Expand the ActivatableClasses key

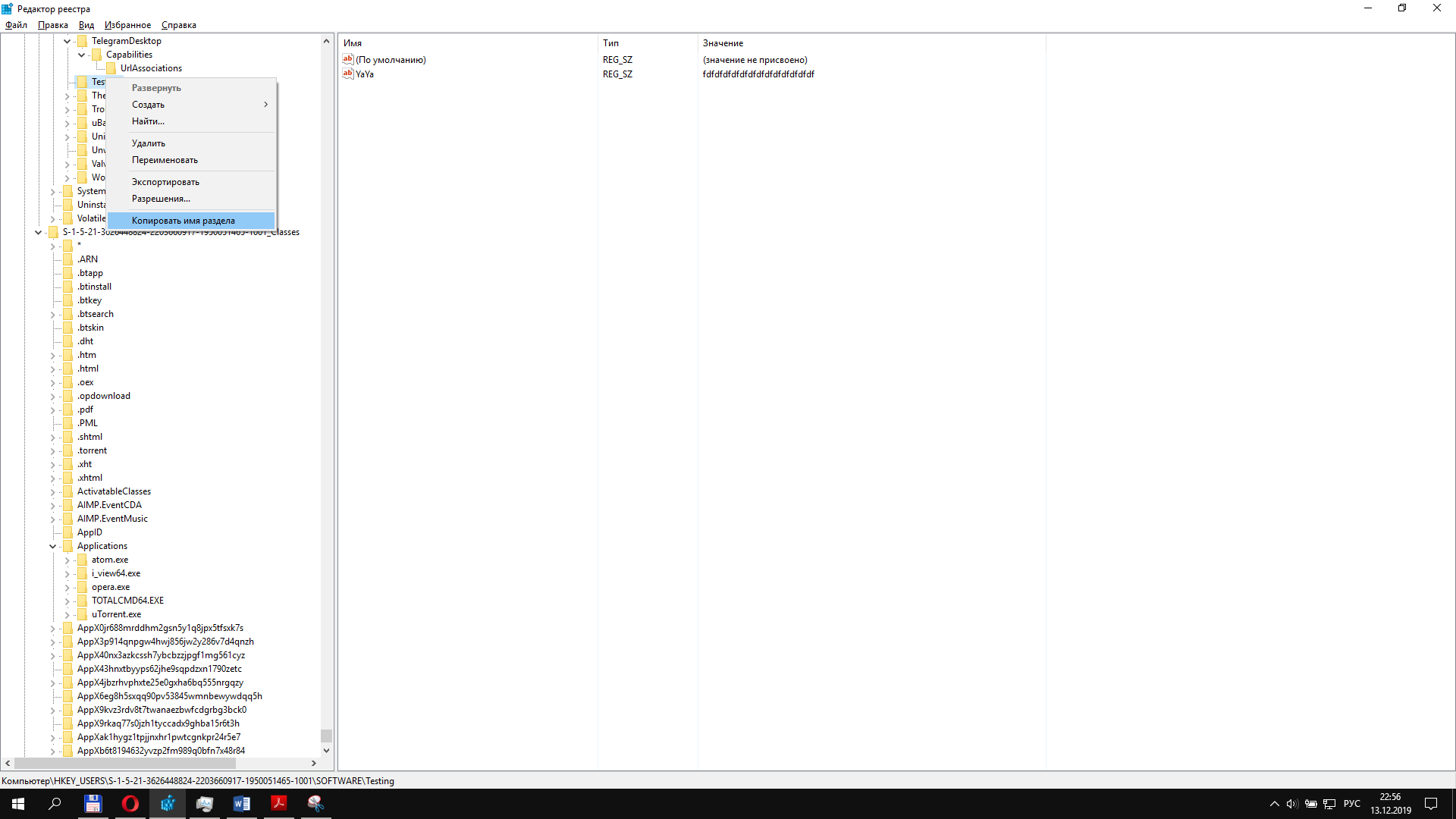[52, 491]
